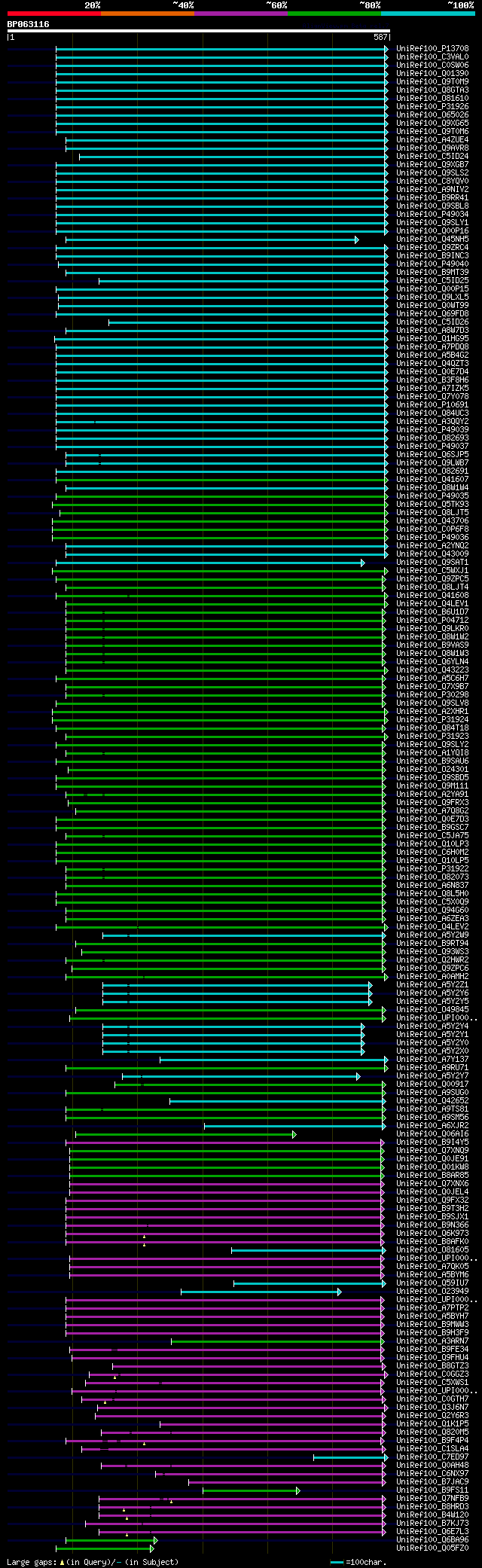The height and width of the screenshot is (1568, 482).
Task: Select label UniRef100_A6XJR2
Action: [432, 1126]
